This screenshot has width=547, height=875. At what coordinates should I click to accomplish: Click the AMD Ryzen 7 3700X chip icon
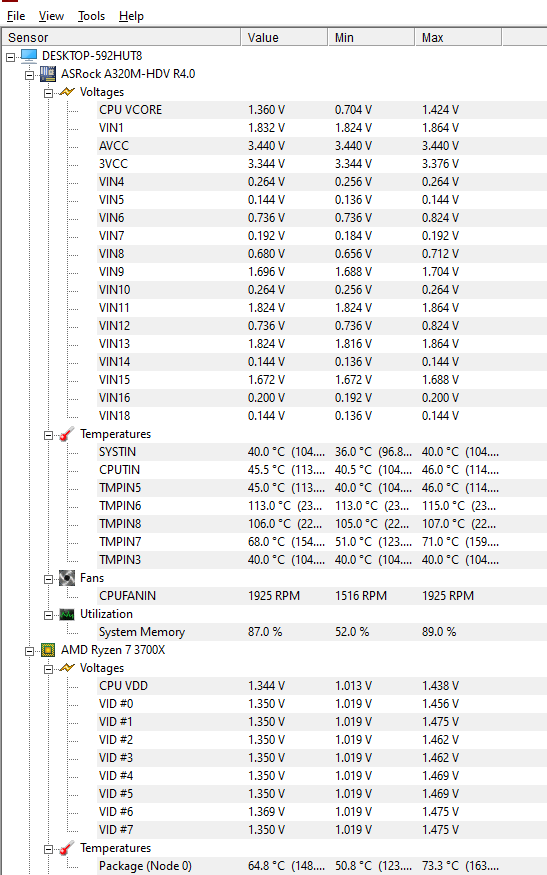click(48, 650)
